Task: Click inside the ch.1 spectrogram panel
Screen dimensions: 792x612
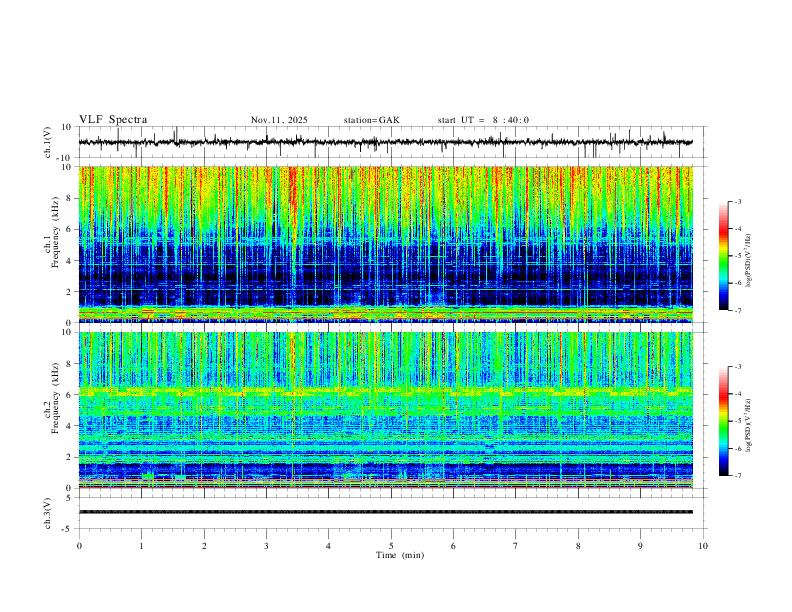Action: (386, 244)
